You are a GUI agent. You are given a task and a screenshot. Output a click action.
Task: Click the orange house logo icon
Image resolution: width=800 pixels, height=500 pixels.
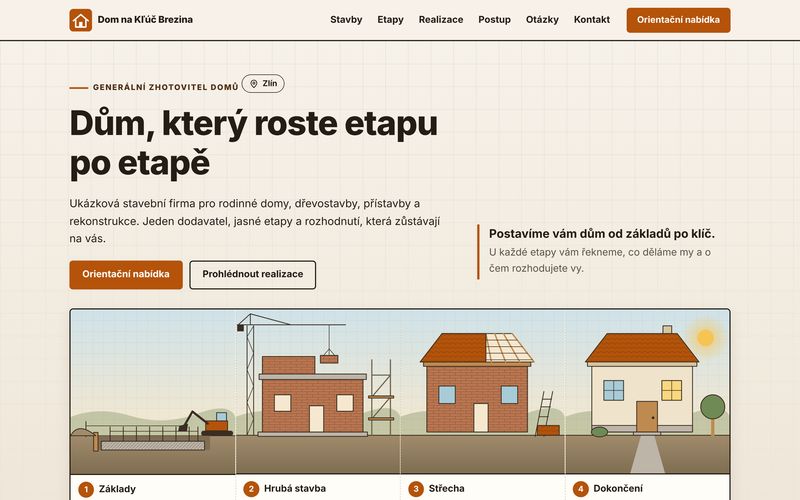coord(81,20)
